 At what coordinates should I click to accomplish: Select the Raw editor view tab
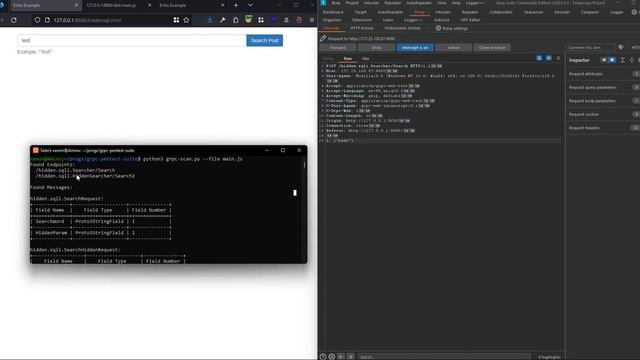[347, 59]
